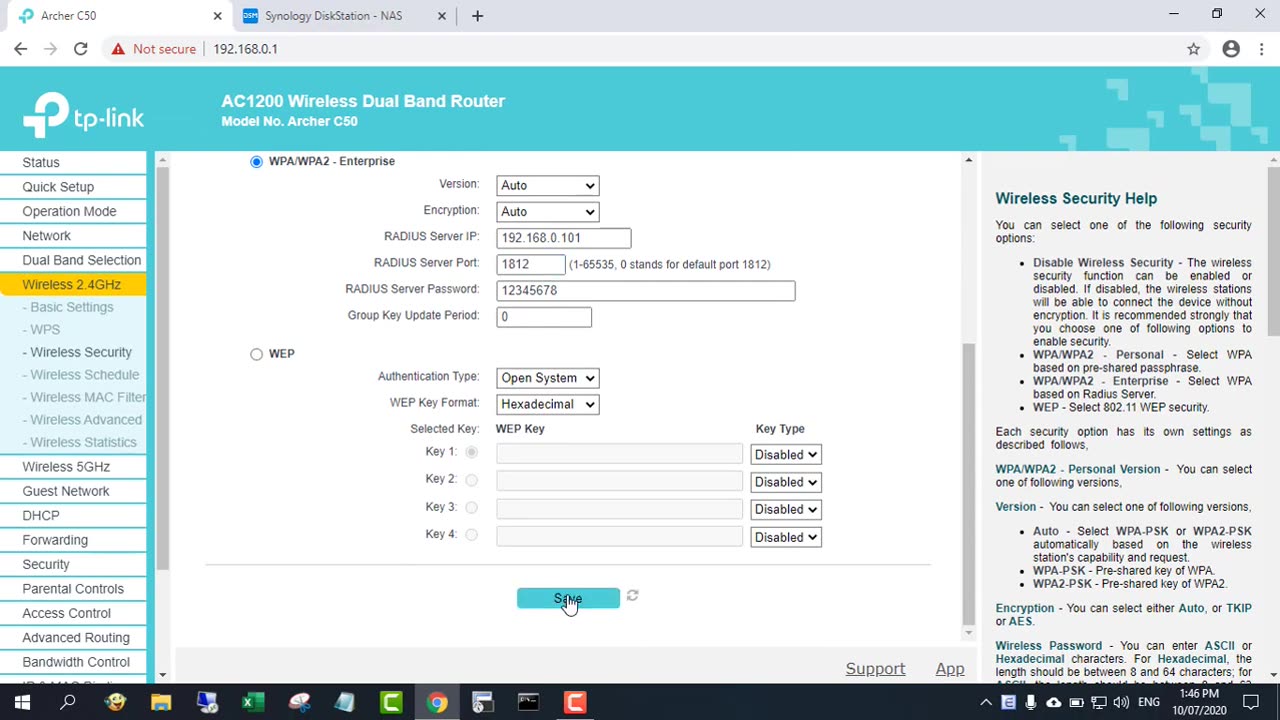Screen dimensions: 1280x720
Task: Close the Archer C50 tab
Action: click(x=218, y=16)
